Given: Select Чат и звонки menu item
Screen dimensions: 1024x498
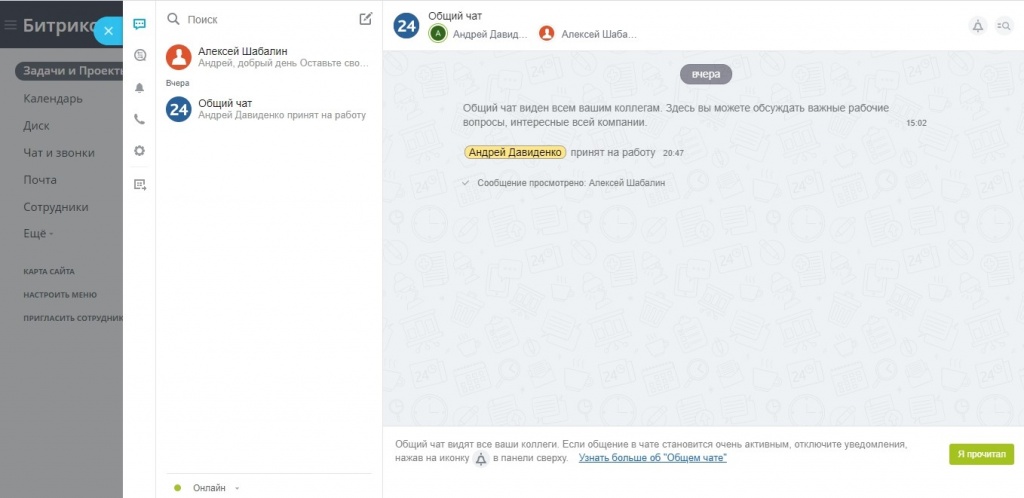Looking at the screenshot, I should coord(59,153).
